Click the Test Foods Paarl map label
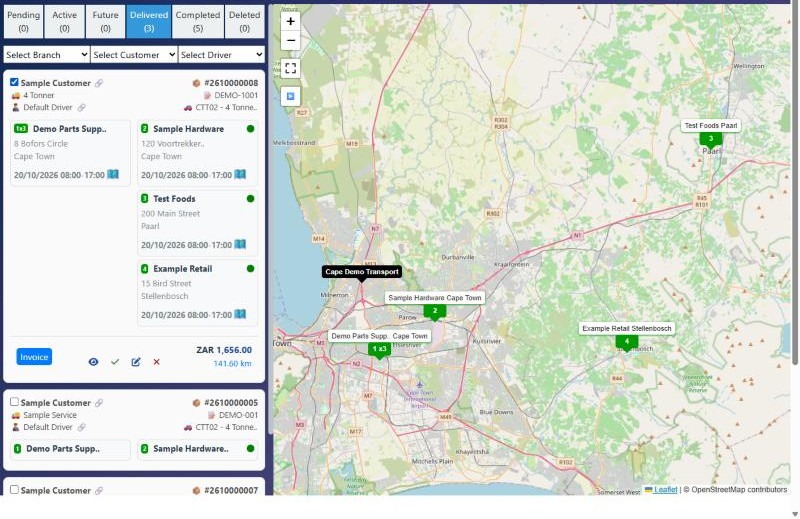 tap(711, 126)
